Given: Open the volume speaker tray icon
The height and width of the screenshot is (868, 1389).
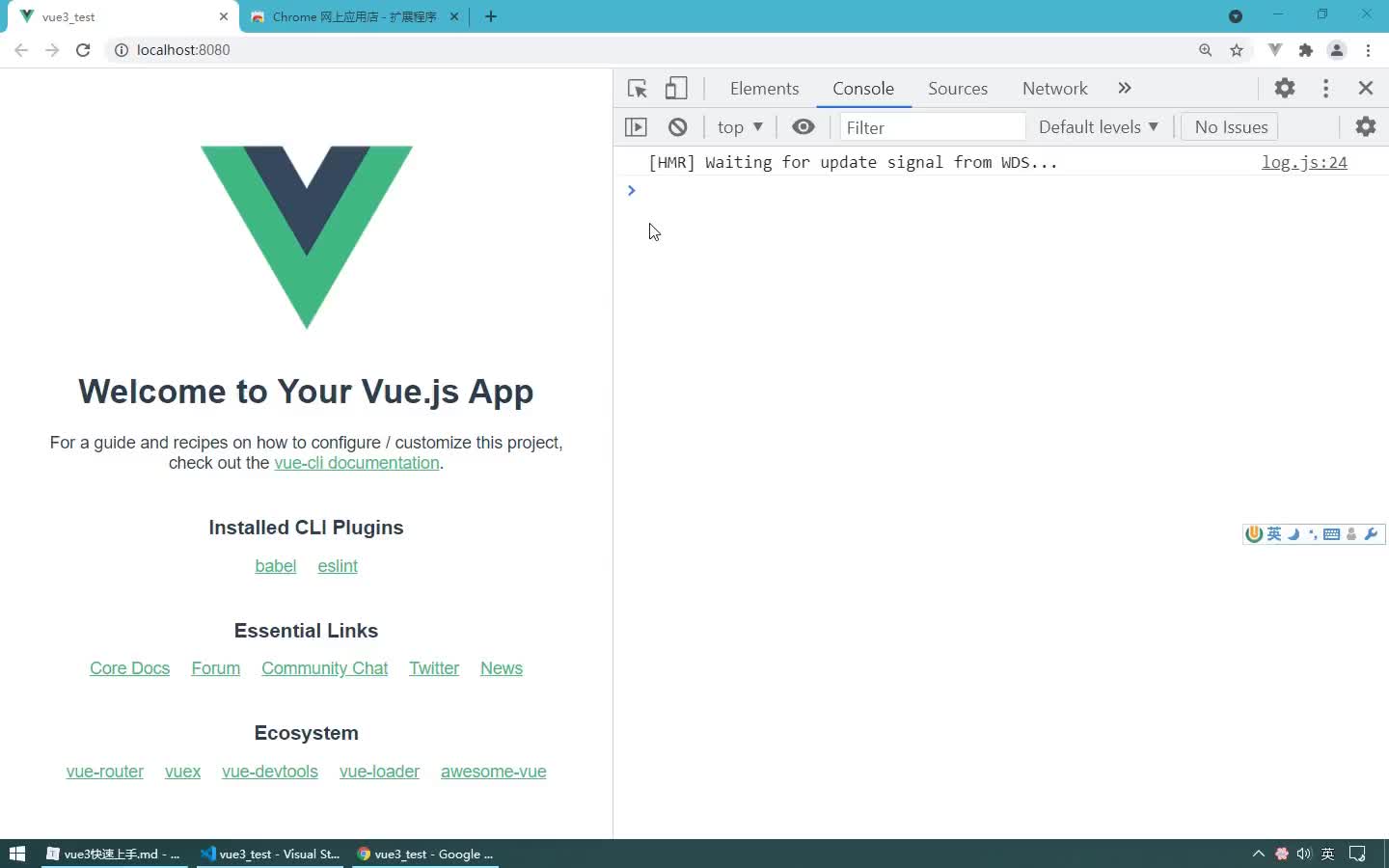Looking at the screenshot, I should (x=1304, y=854).
